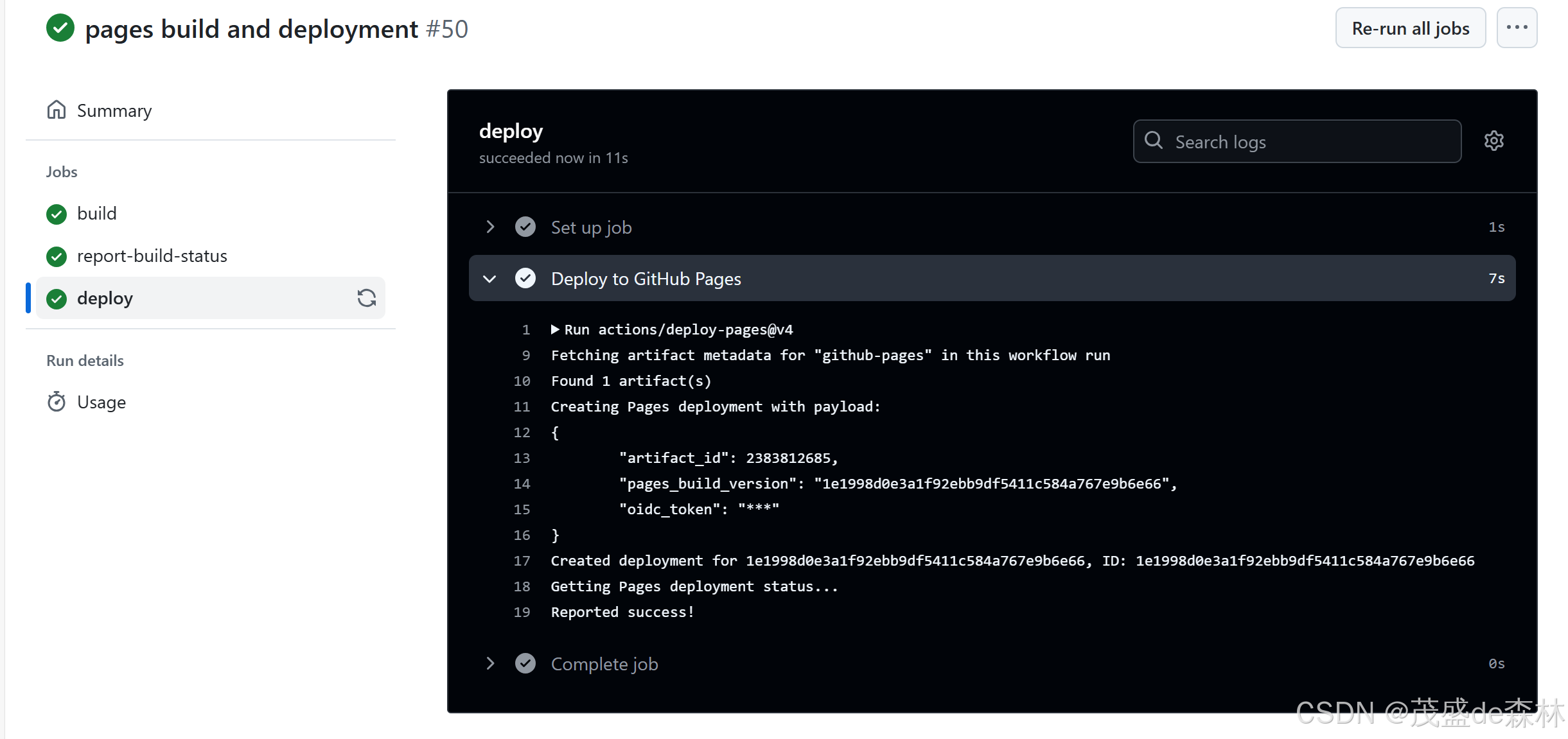
Task: Open the report-build-status job
Action: (x=152, y=256)
